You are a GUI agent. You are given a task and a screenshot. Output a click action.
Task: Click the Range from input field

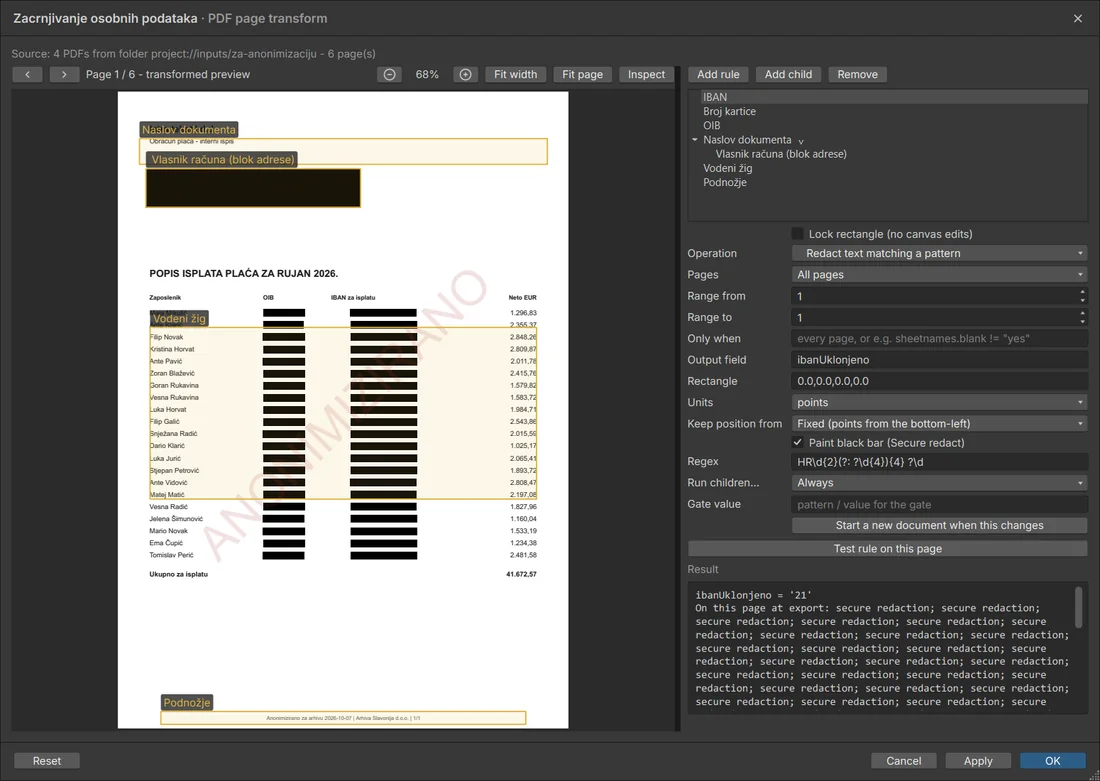click(x=934, y=296)
